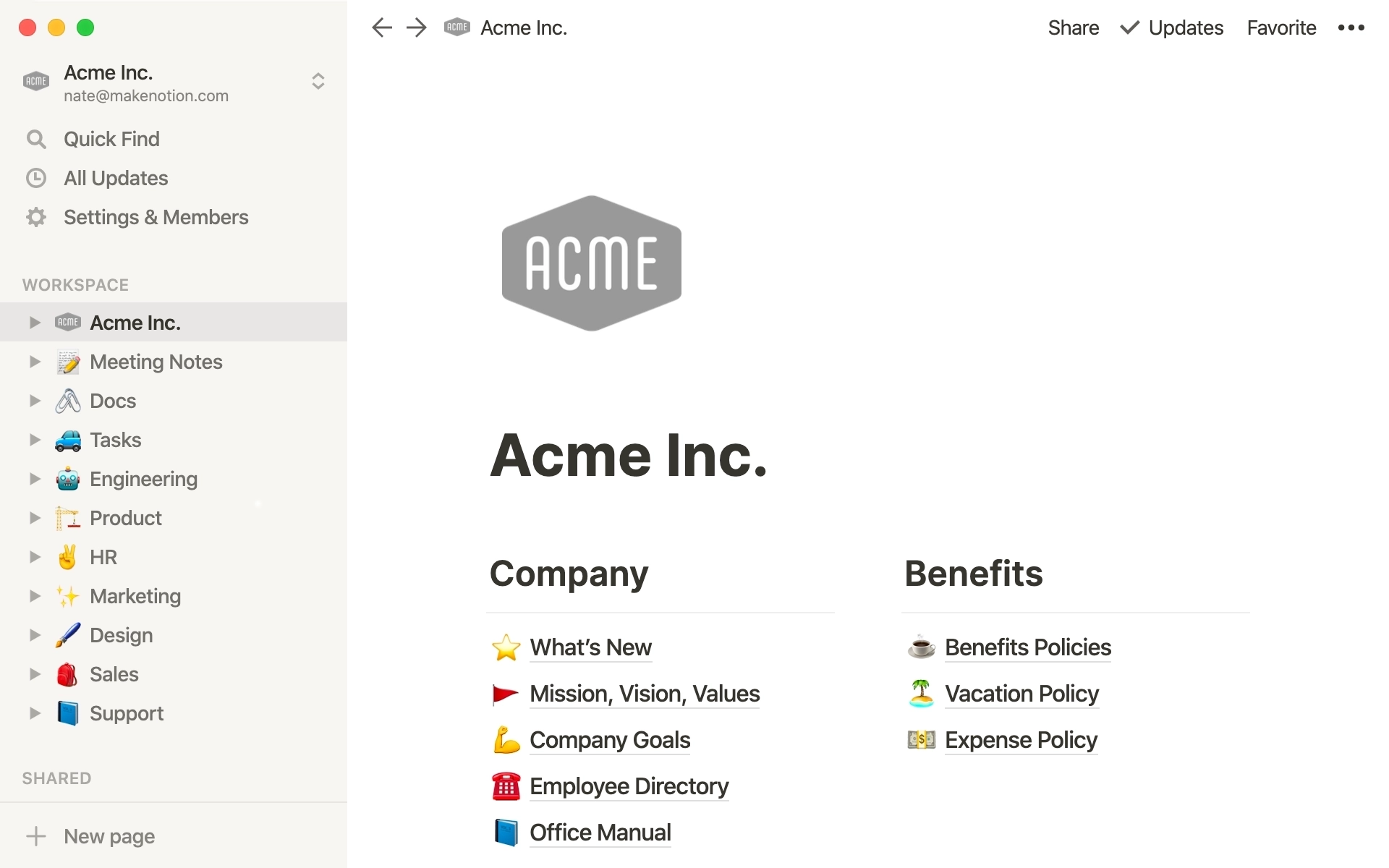
Task: Click the Settings & Members gear icon
Action: (37, 216)
